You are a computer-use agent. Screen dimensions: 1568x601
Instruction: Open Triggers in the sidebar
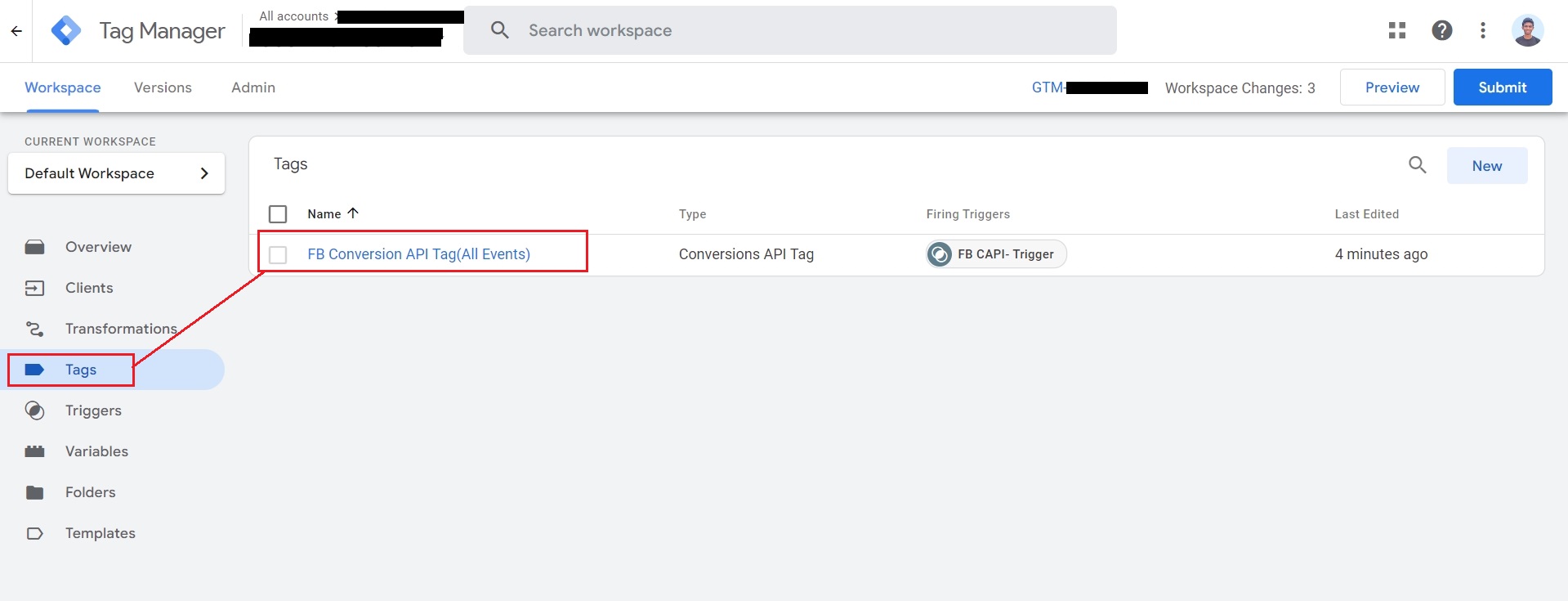(x=93, y=410)
